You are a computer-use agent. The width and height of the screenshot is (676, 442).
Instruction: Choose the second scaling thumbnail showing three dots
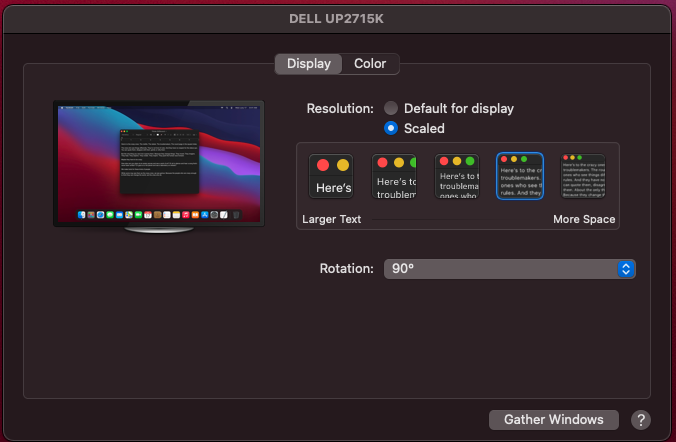tap(394, 176)
